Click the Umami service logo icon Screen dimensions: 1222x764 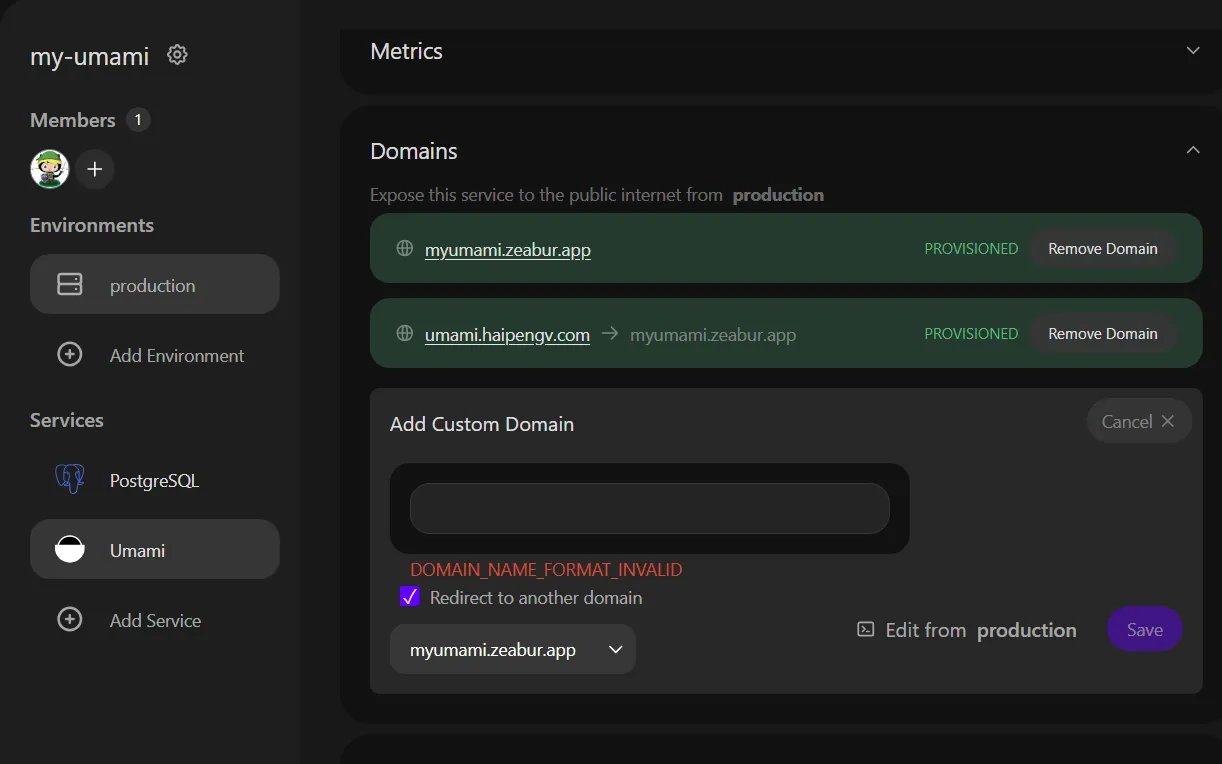point(70,549)
